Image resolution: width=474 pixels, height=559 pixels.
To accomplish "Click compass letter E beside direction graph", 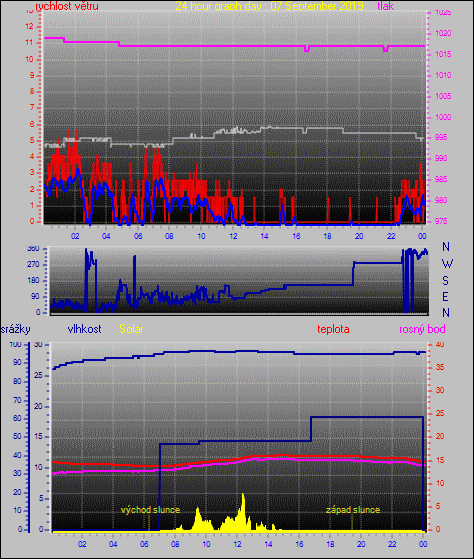I will coord(445,297).
